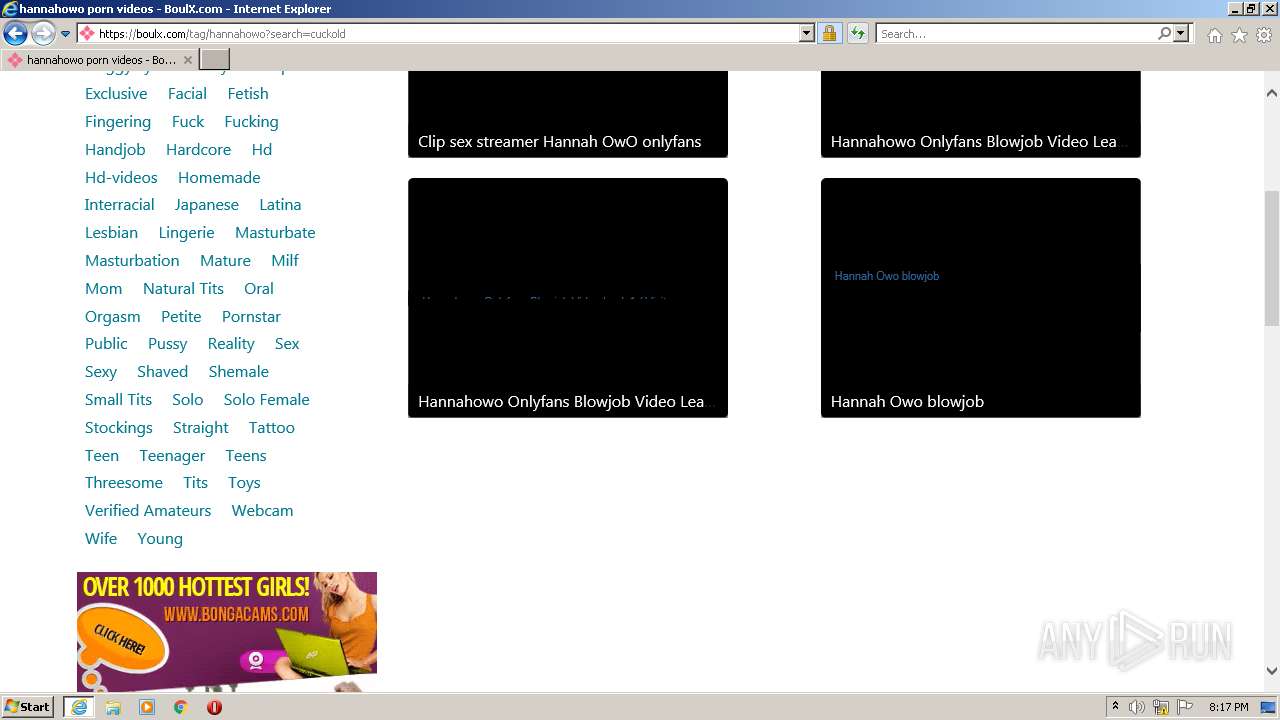The image size is (1280, 720).
Task: Open the Exclusive tag link
Action: (x=116, y=94)
